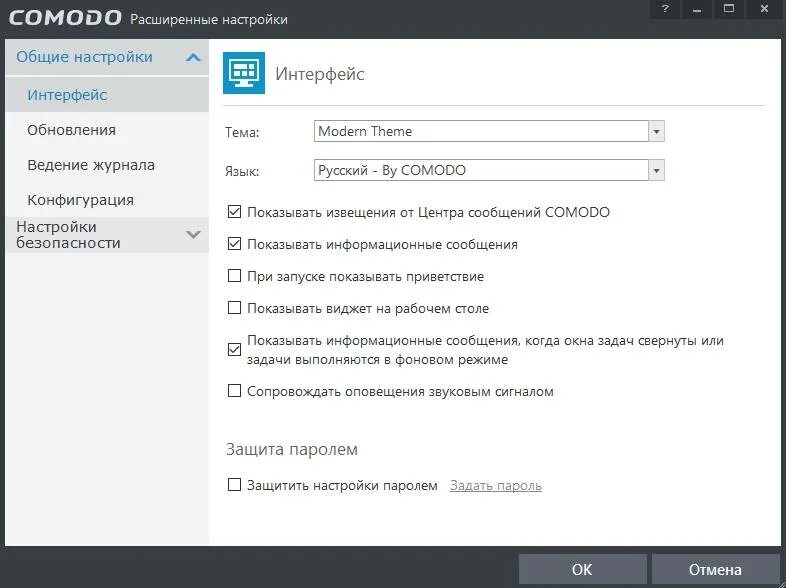Image resolution: width=786 pixels, height=588 pixels.
Task: Open 'Конфигурация' settings page
Action: tap(107, 200)
